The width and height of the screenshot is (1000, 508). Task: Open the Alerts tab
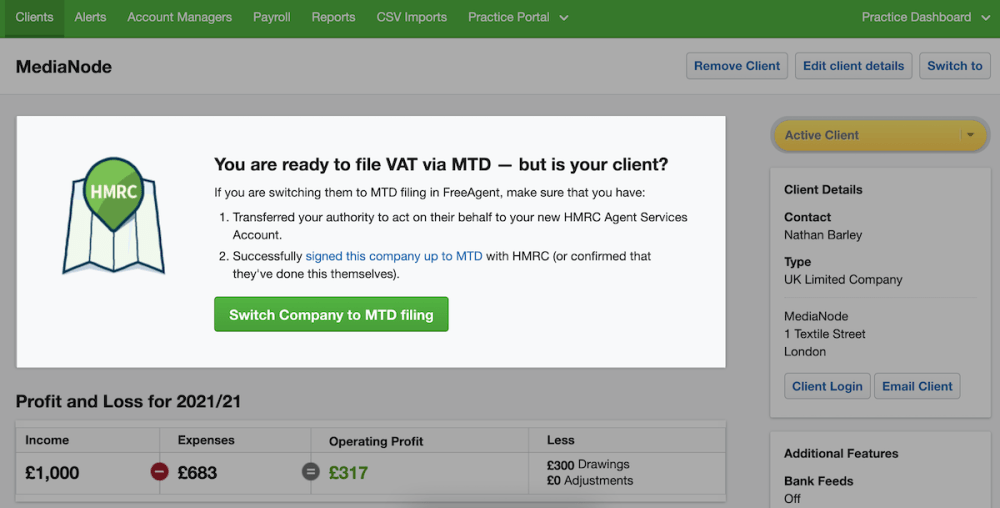tap(91, 17)
